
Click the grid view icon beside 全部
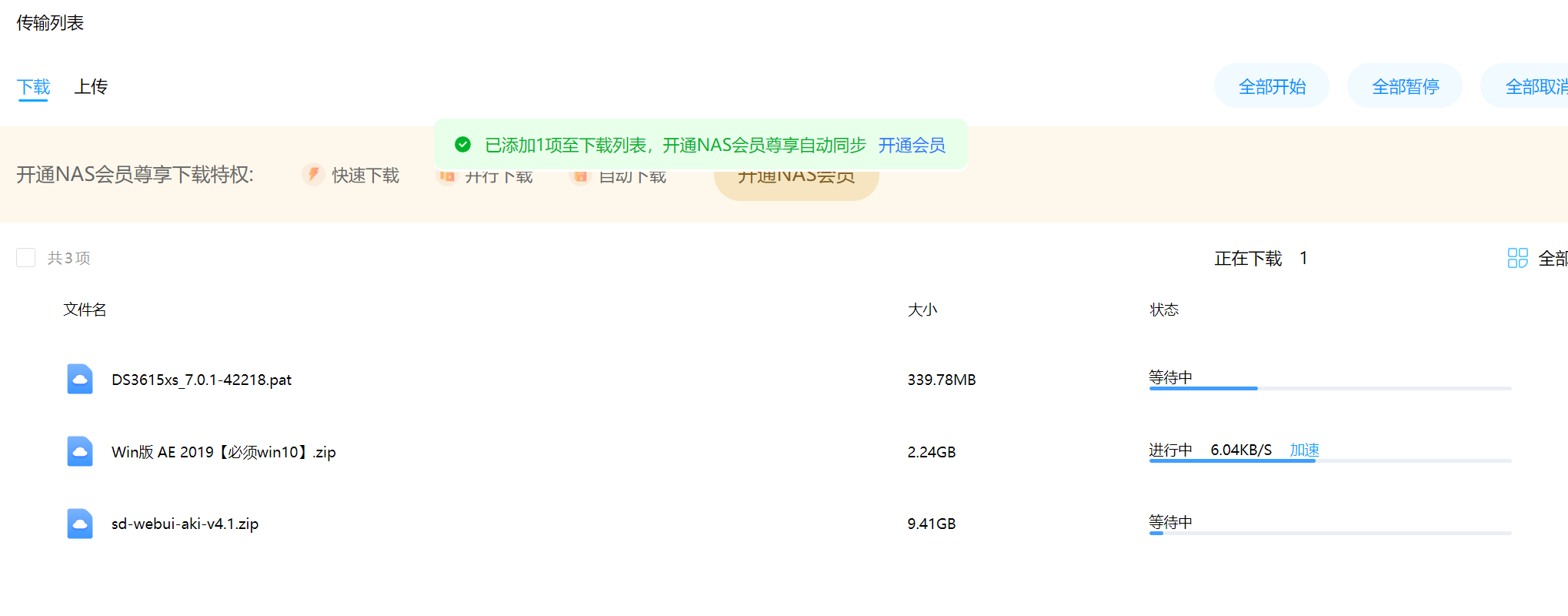1517,258
